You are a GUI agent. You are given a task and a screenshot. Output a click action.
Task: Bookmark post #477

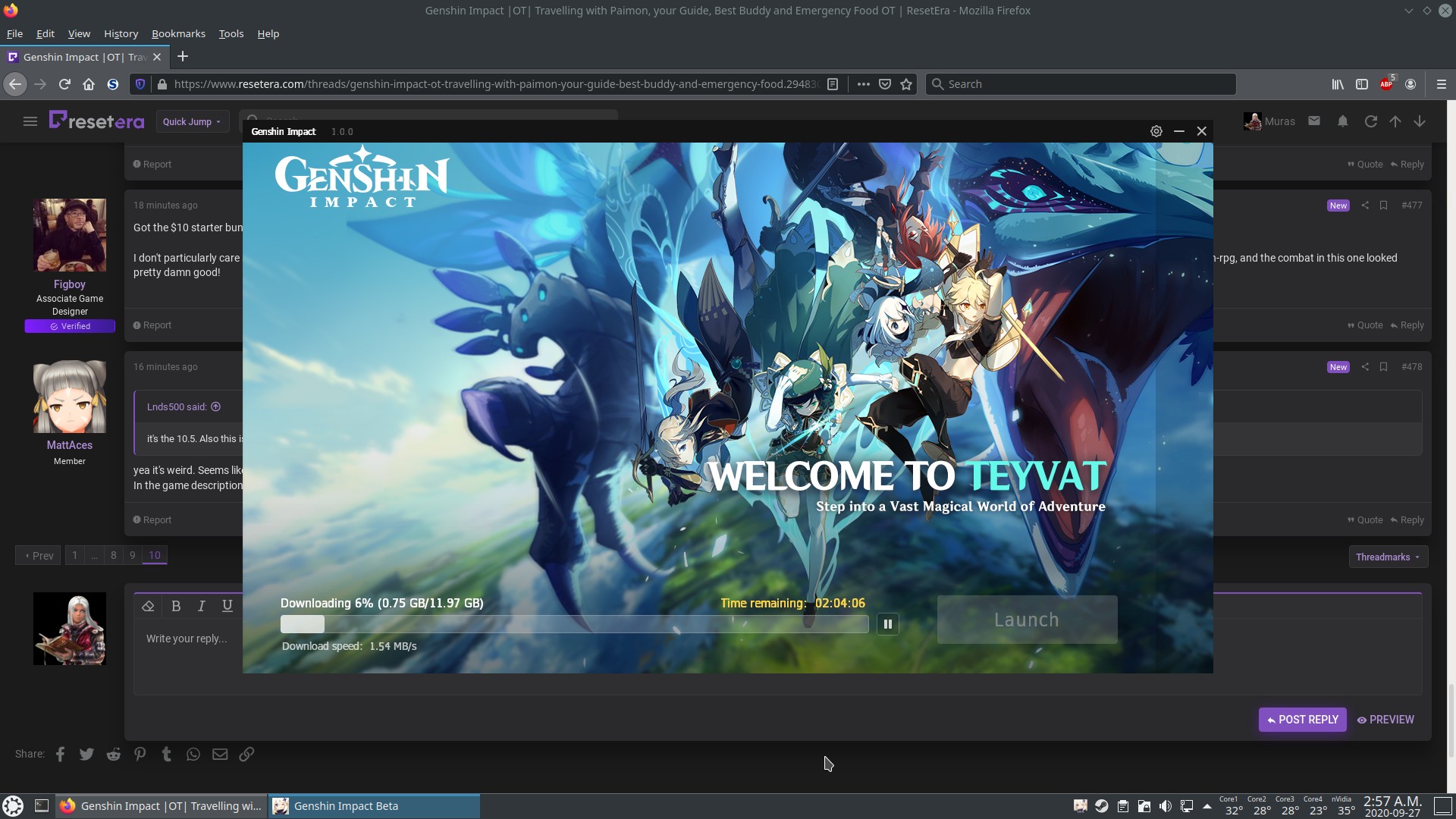coord(1383,206)
